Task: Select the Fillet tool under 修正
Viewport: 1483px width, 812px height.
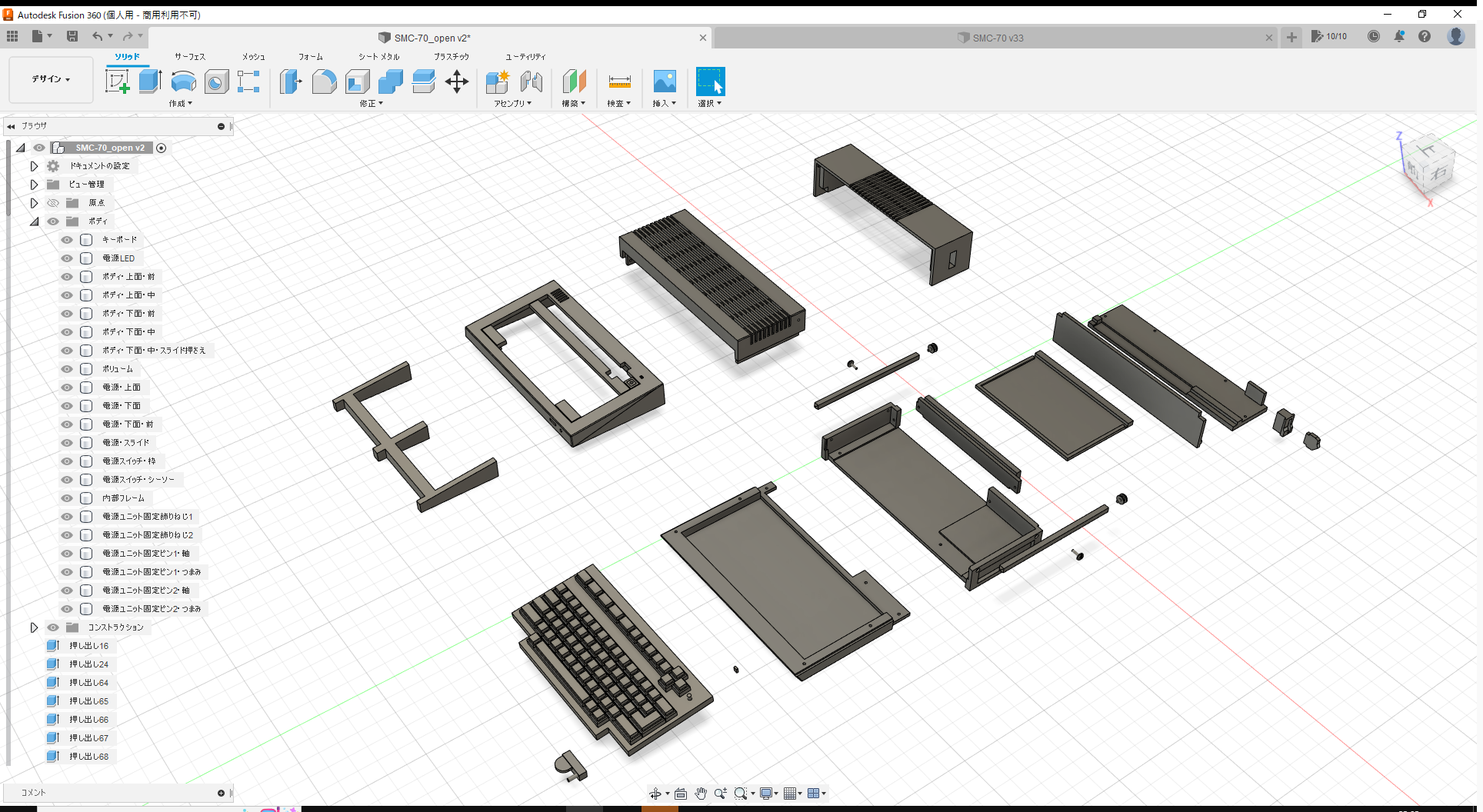Action: [x=324, y=81]
